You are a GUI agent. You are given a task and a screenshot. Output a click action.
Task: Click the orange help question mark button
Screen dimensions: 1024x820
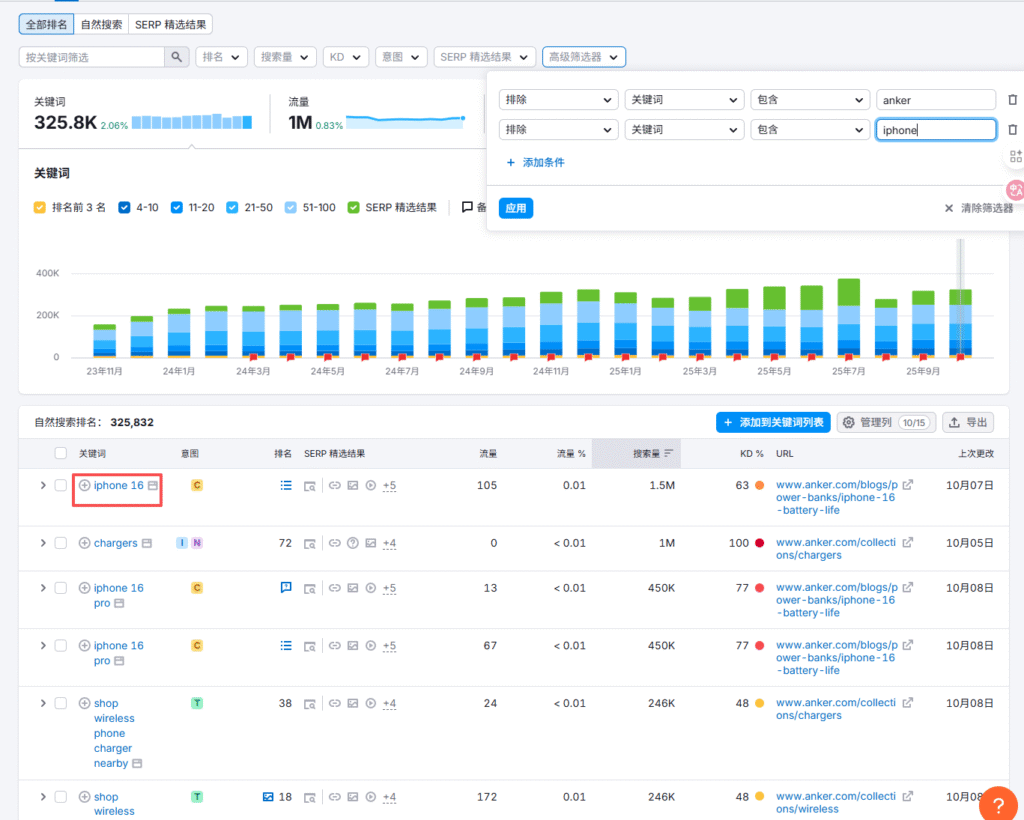pos(998,804)
